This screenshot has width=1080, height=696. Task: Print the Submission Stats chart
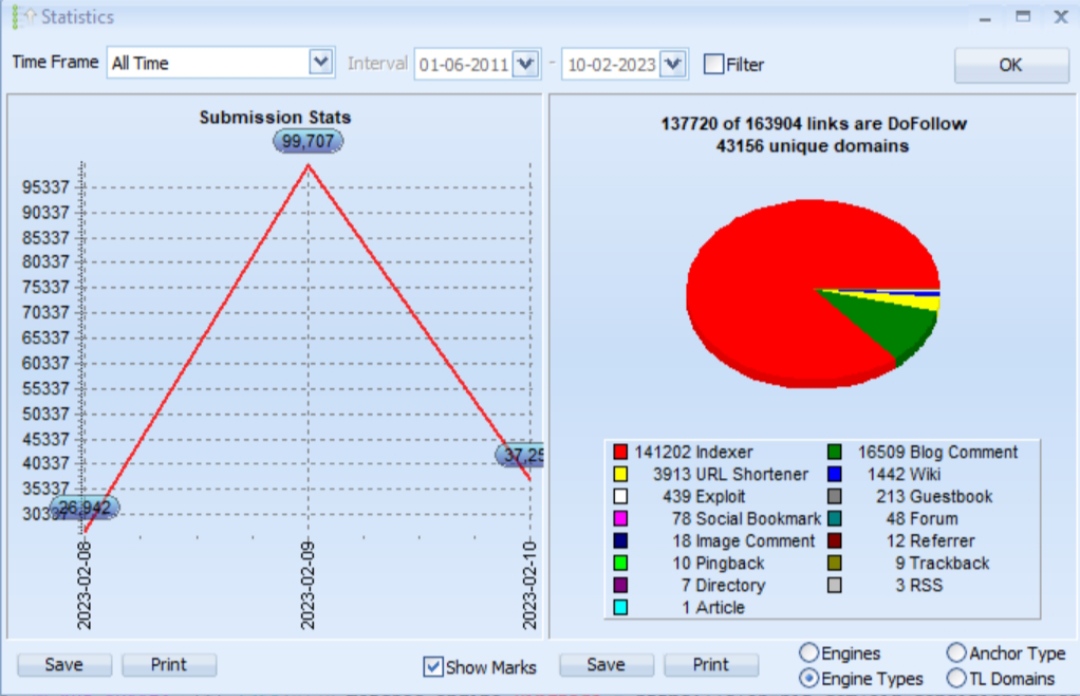pyautogui.click(x=169, y=665)
